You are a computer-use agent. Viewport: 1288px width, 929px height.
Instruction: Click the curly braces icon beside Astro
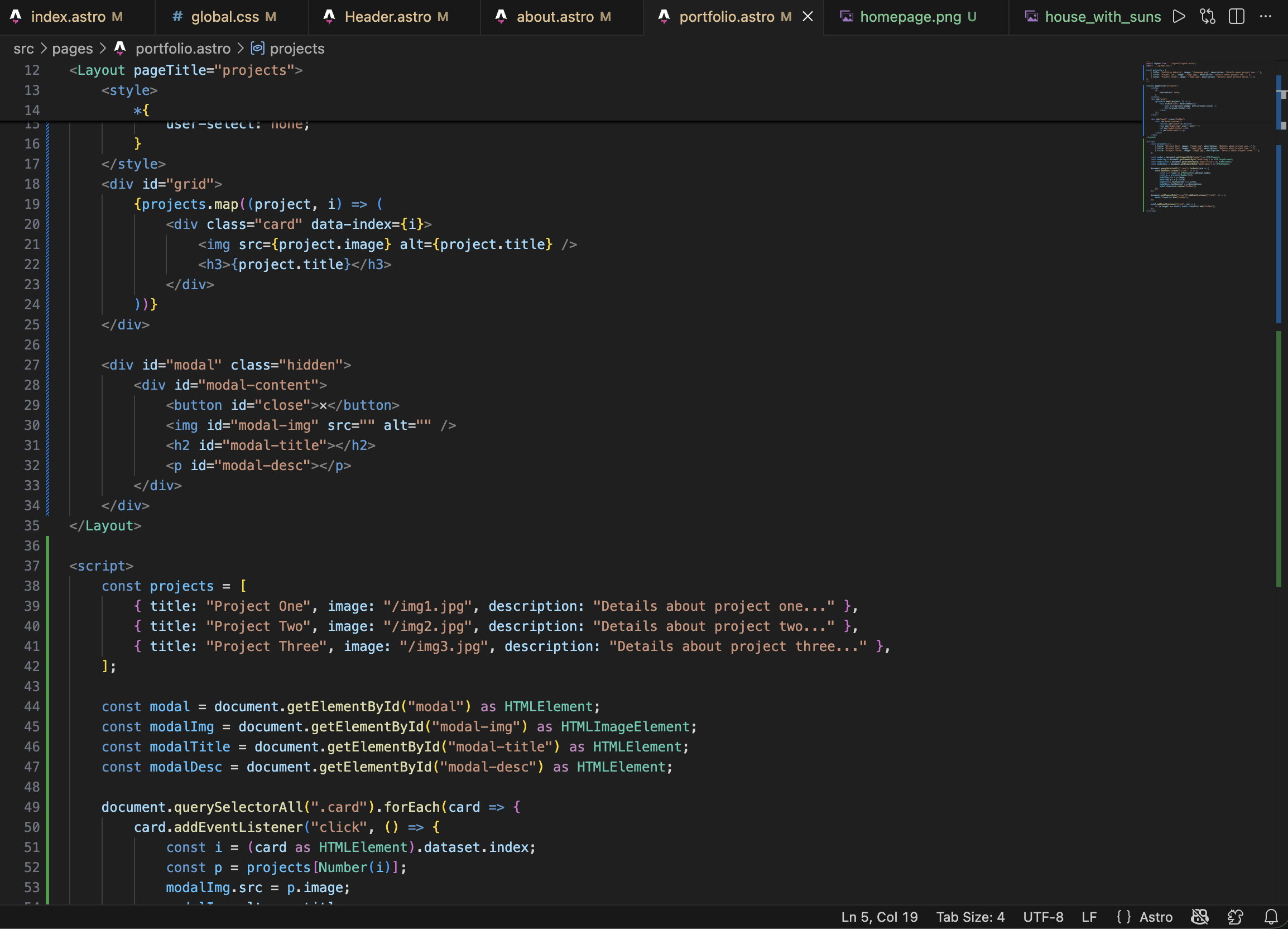tap(1123, 917)
